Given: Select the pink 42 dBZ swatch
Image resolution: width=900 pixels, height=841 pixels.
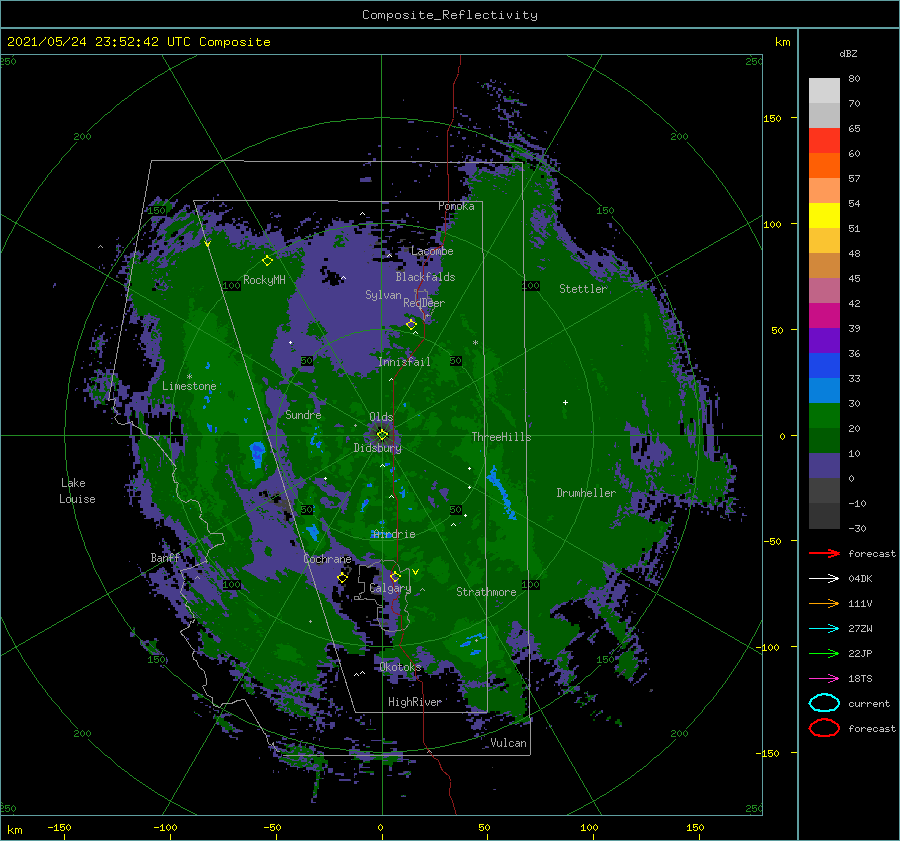Looking at the screenshot, I should [x=824, y=290].
